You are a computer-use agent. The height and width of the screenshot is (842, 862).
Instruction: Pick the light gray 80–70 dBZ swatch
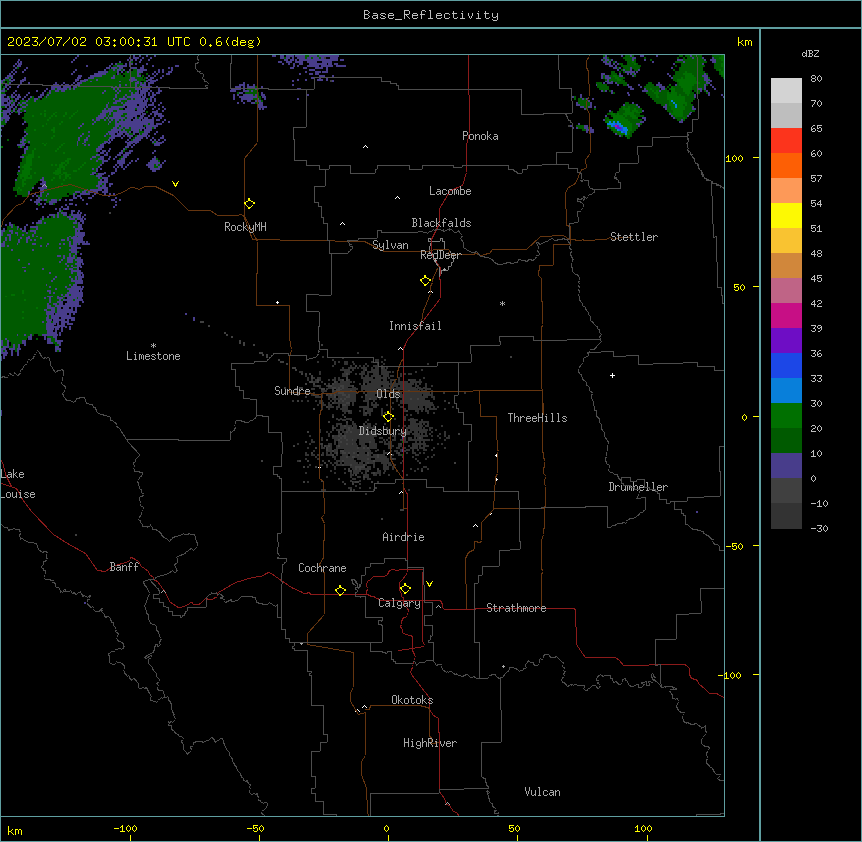pos(786,91)
